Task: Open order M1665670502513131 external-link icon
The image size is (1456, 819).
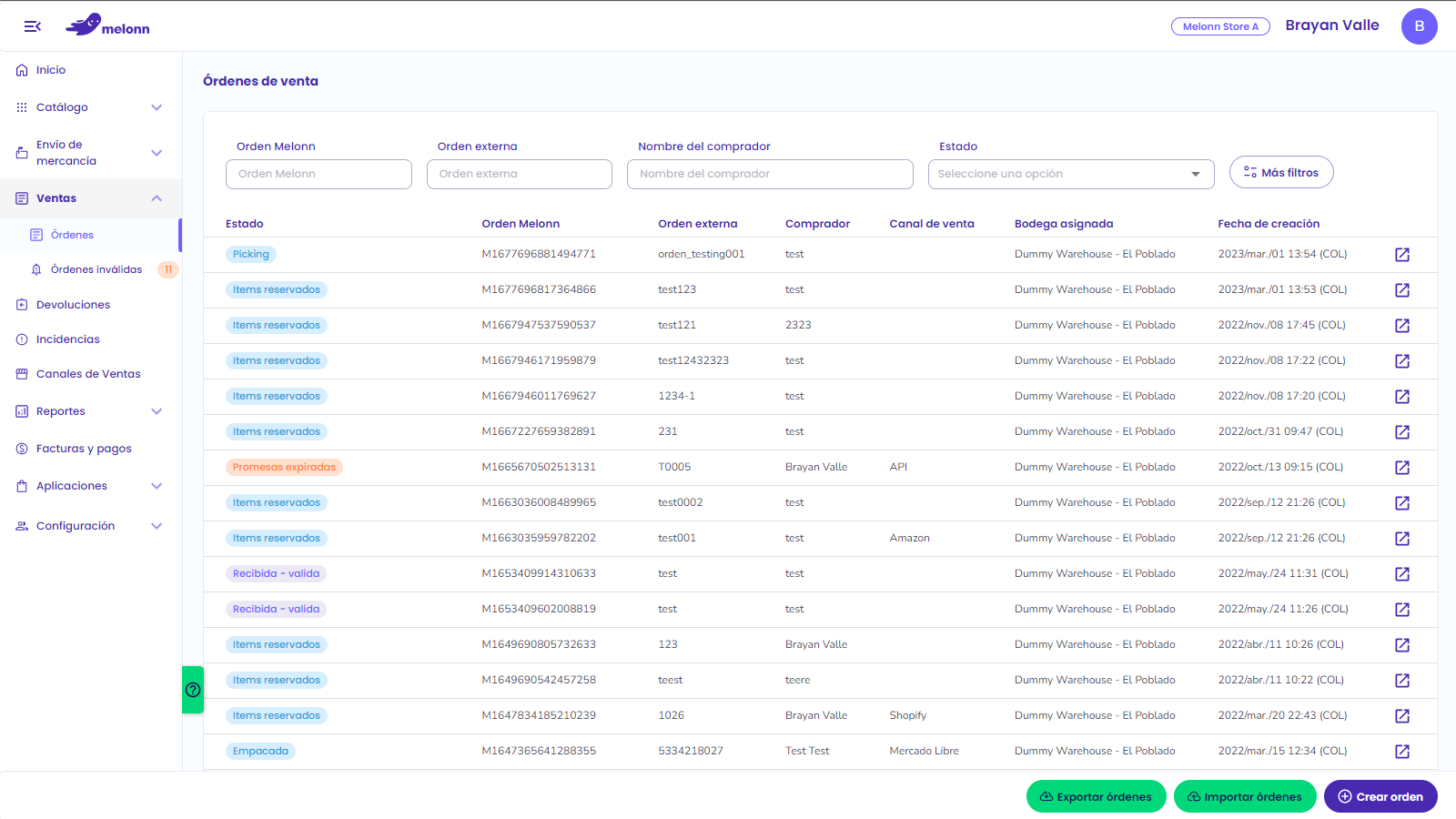Action: click(x=1402, y=468)
